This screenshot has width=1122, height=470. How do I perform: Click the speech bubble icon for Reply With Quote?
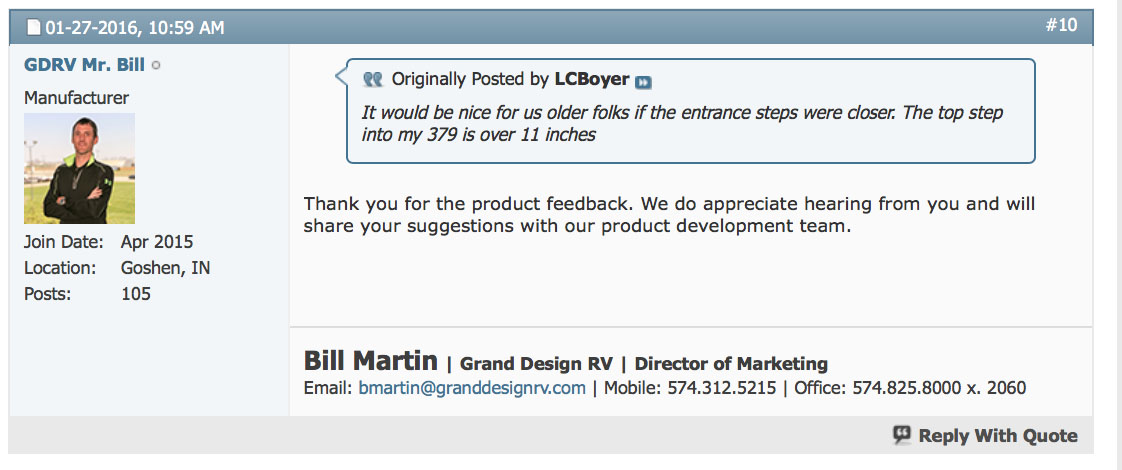click(902, 435)
